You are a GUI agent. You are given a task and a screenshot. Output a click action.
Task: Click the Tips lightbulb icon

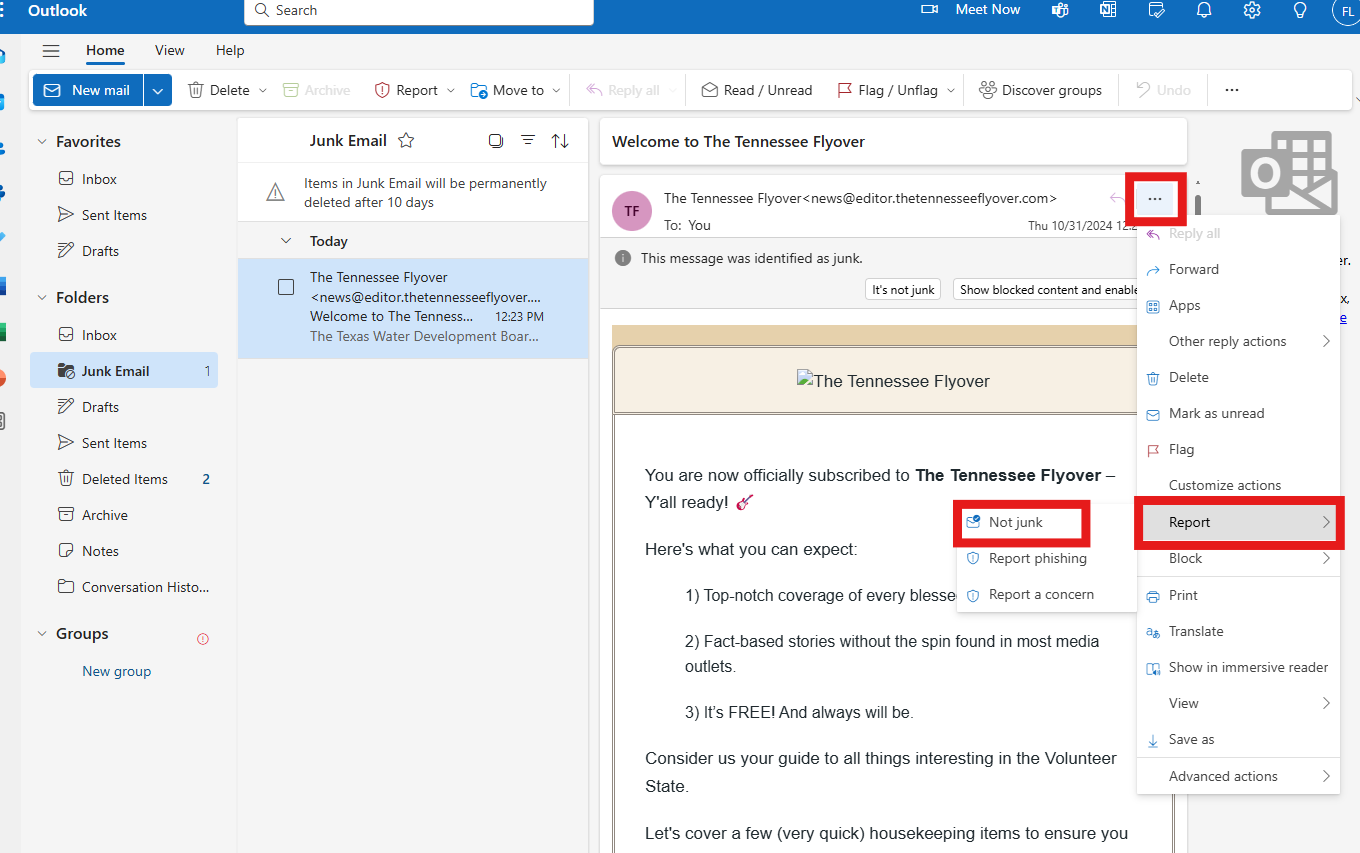[1300, 10]
